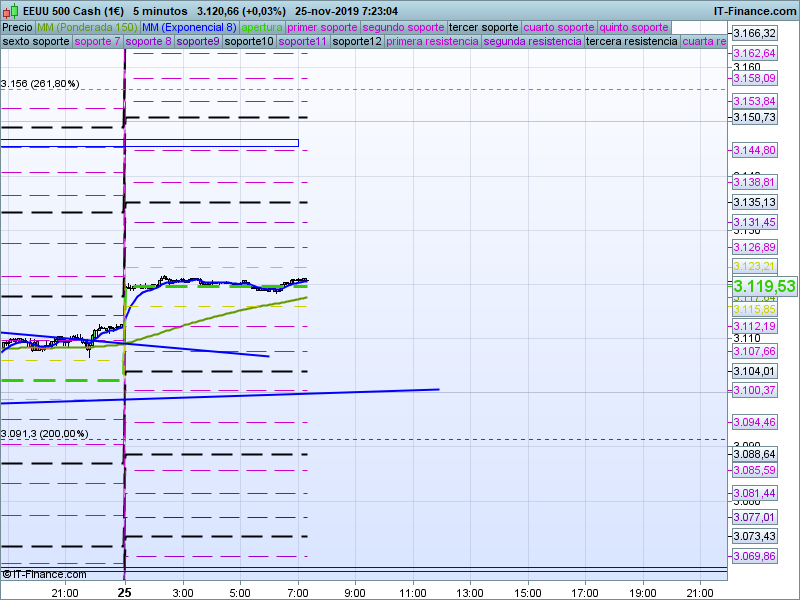Viewport: 800px width, 600px height.
Task: Select the tercer soporte label
Action: pos(483,27)
